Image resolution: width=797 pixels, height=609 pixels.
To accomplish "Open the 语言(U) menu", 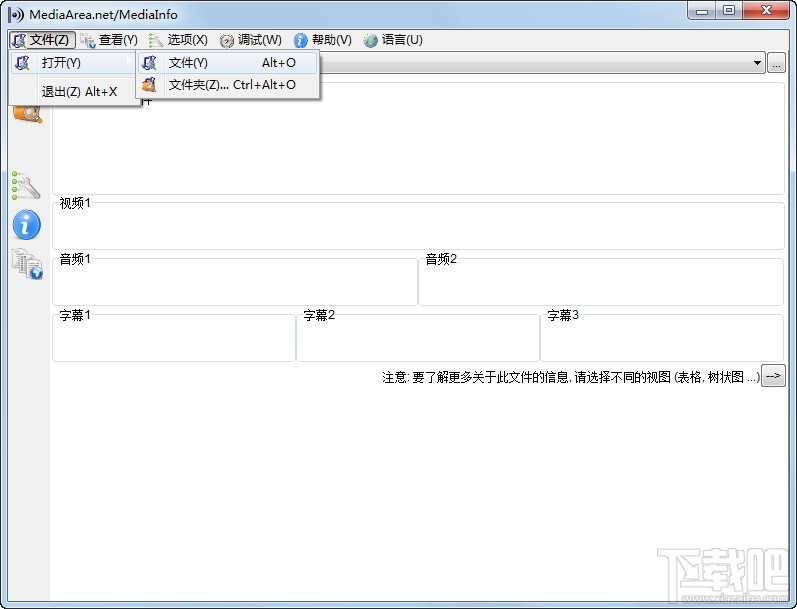I will 393,40.
